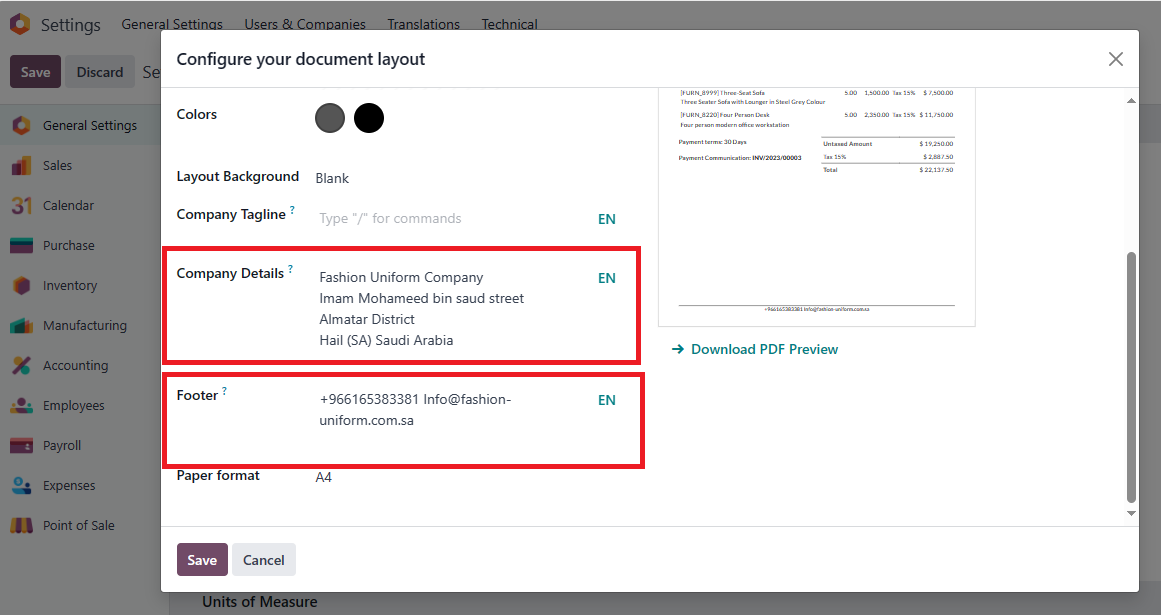Click the Company Details help question mark

tap(290, 269)
